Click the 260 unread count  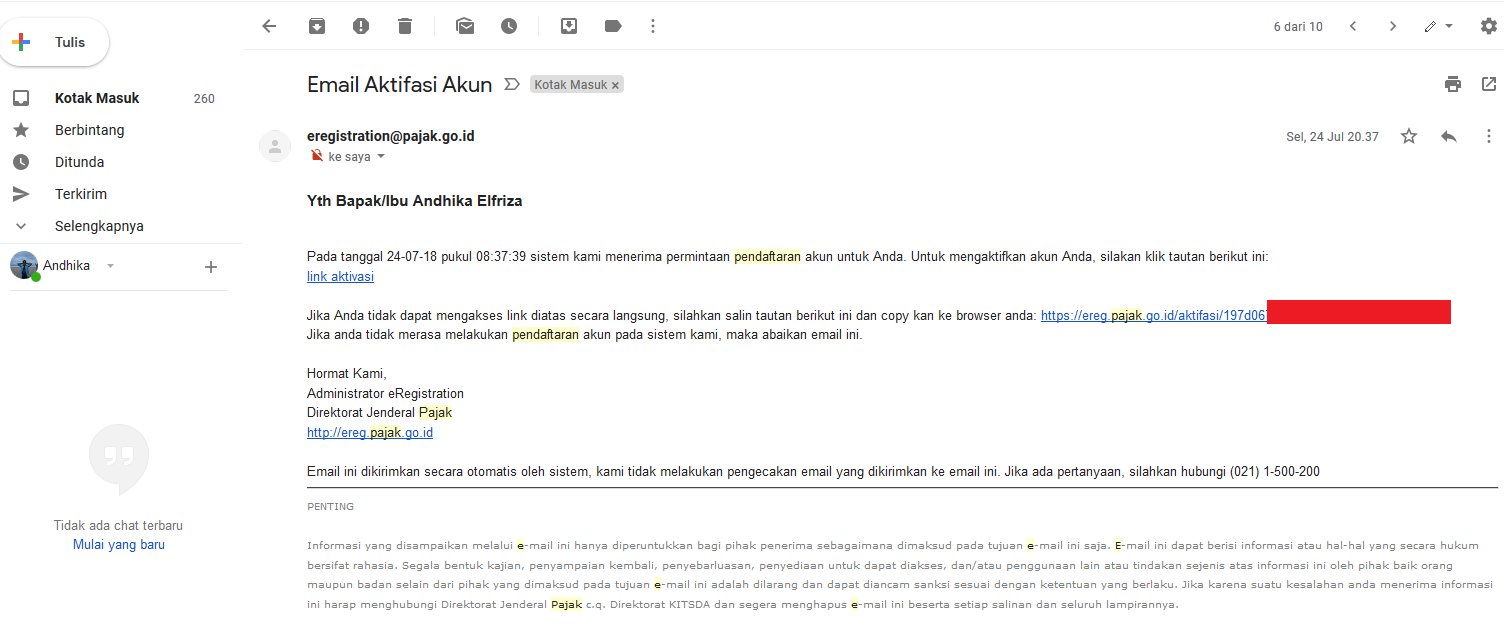click(x=204, y=99)
